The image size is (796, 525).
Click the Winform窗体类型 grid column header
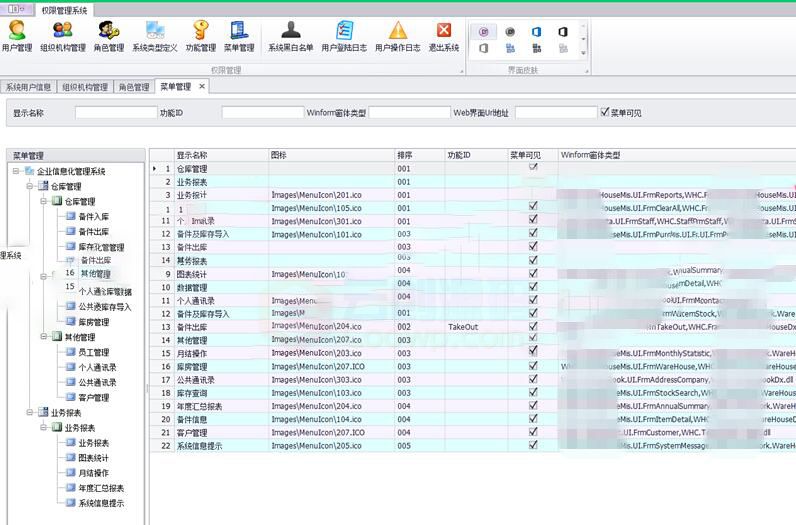click(x=677, y=155)
